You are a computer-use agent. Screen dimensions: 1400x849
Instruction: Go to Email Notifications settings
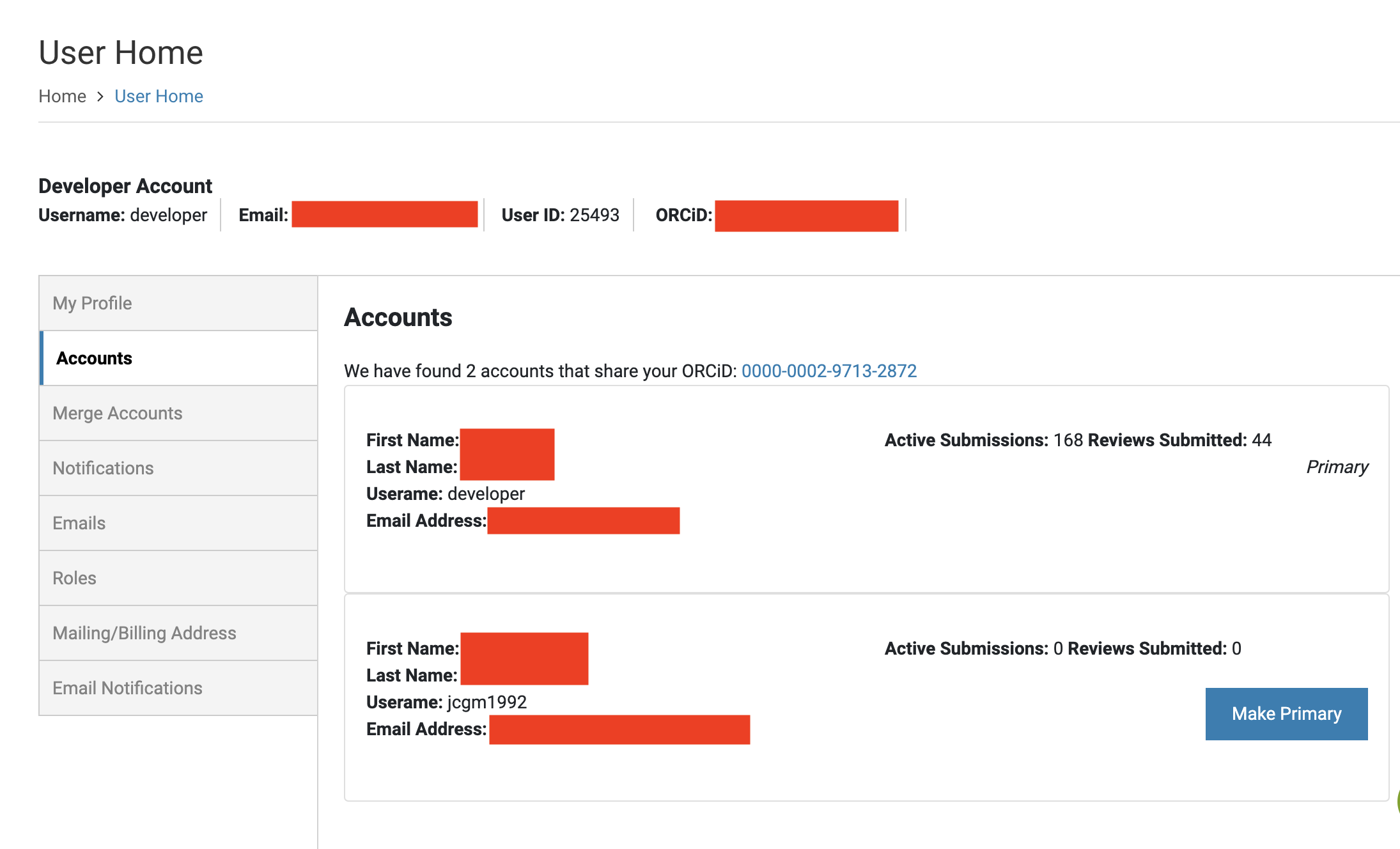[127, 688]
